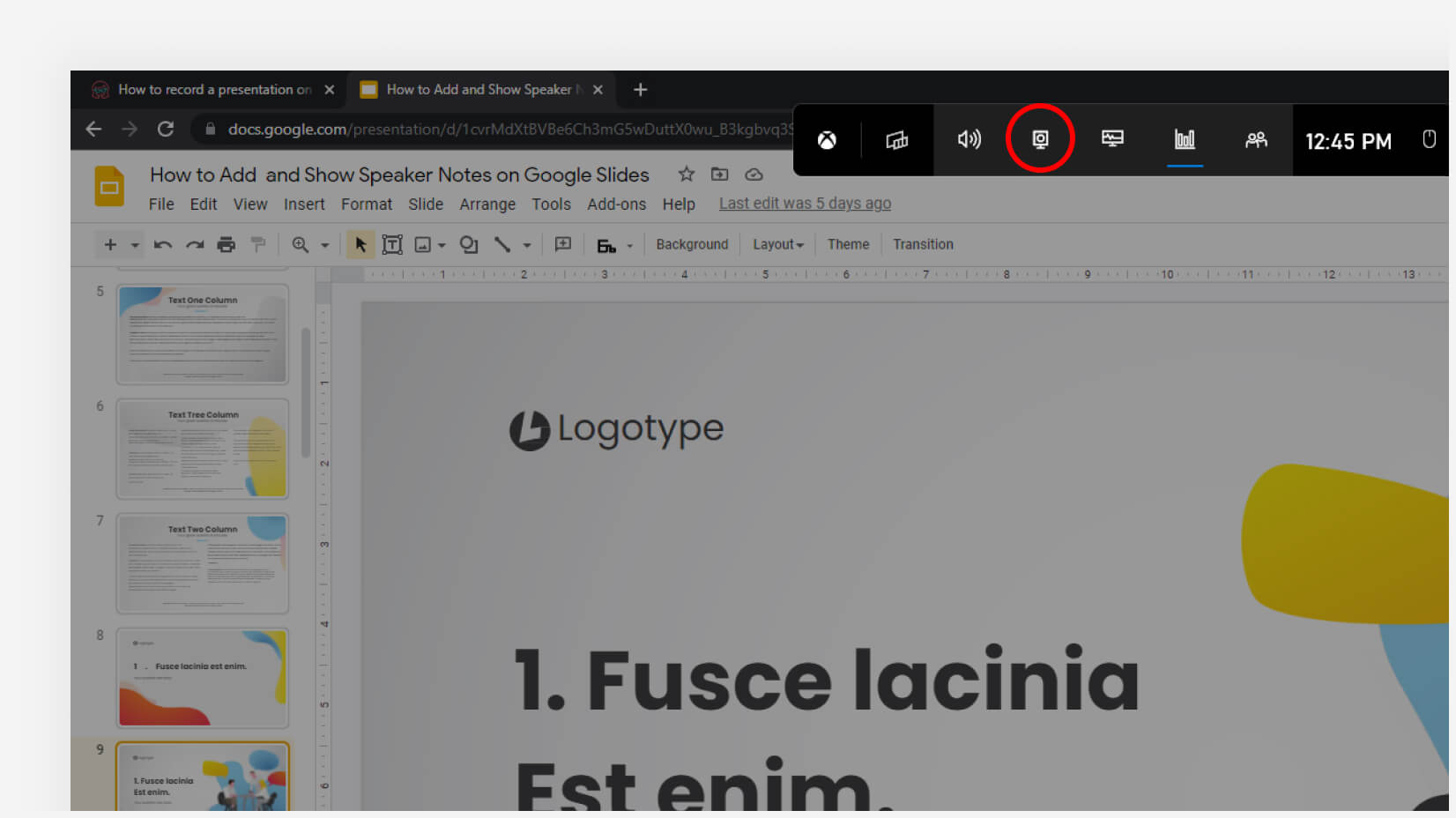Screen dimensions: 1456x818
Task: Open the Game Bar widget menu
Action: pos(896,140)
